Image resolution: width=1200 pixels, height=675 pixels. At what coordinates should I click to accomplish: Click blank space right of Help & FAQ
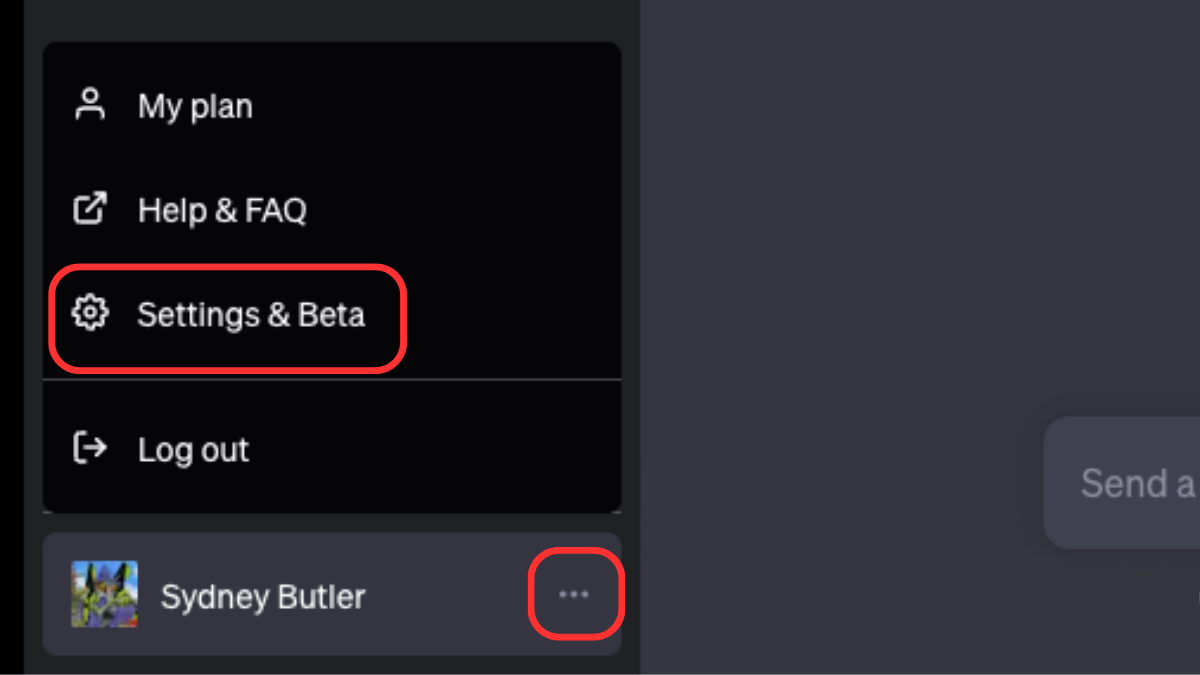point(460,210)
